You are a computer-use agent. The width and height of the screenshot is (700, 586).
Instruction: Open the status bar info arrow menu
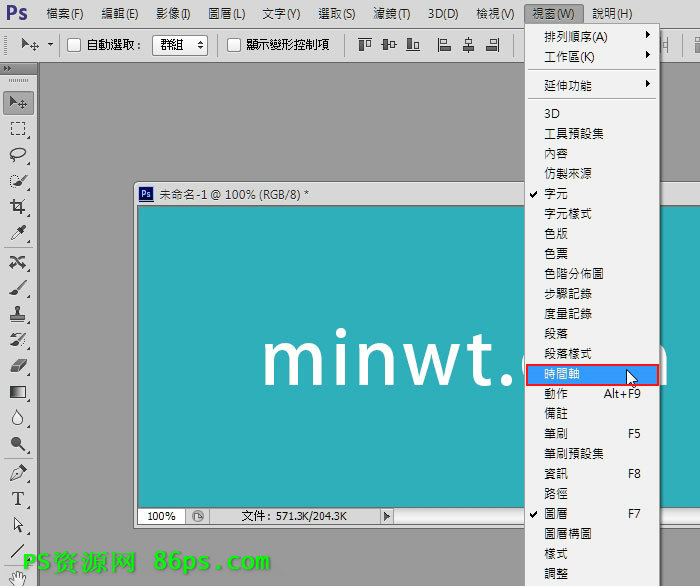[x=387, y=516]
